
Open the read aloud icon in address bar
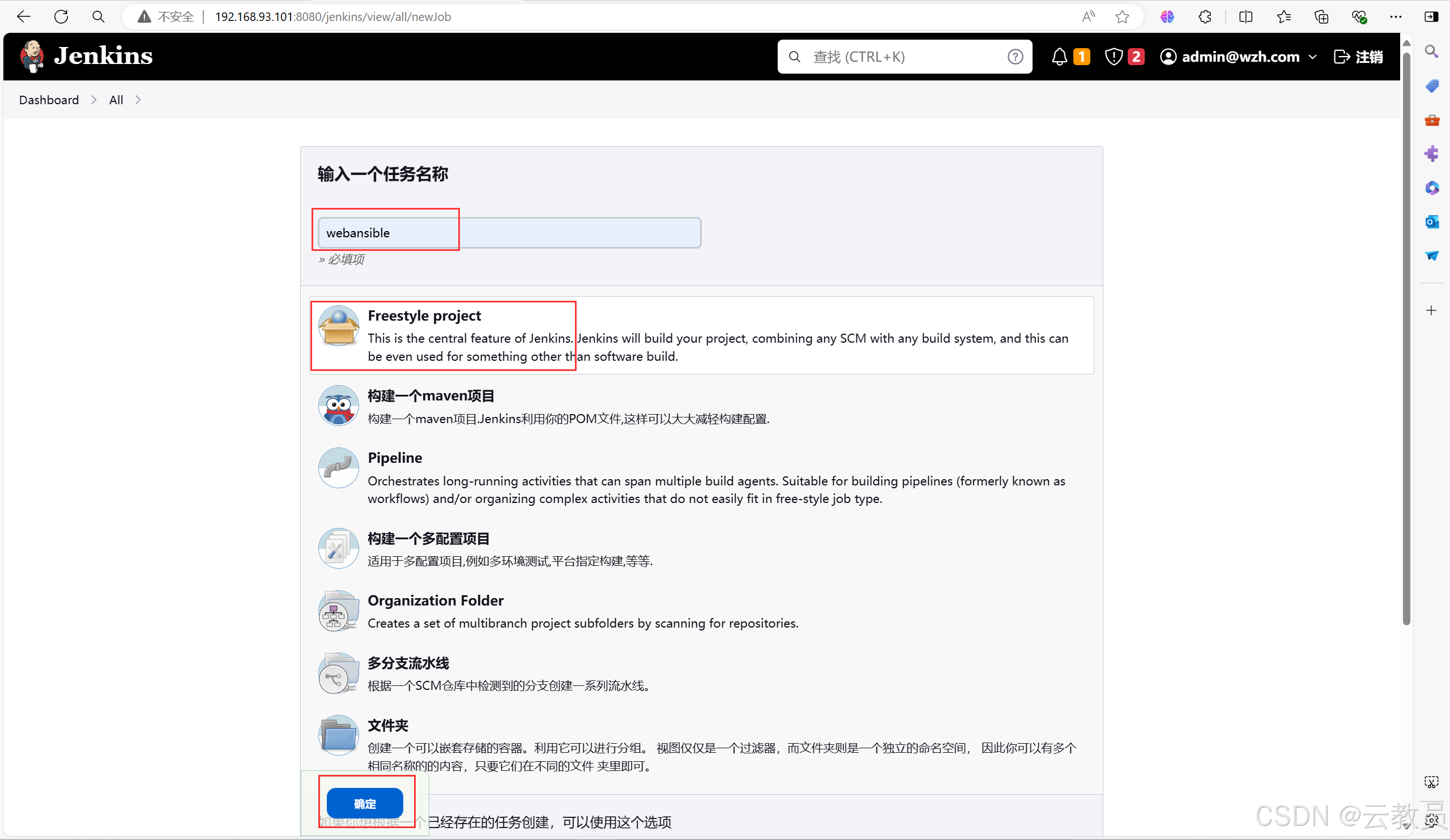[x=1087, y=16]
